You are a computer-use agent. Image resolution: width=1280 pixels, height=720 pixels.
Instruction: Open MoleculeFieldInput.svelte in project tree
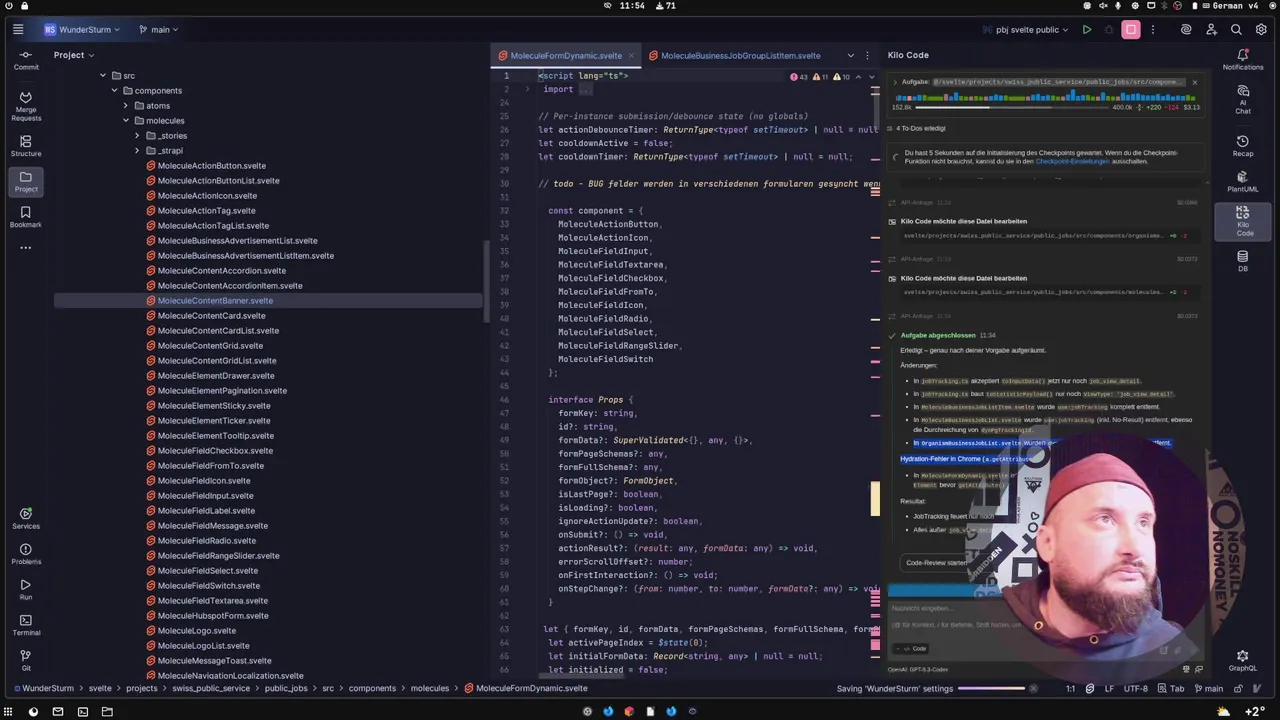(x=205, y=496)
